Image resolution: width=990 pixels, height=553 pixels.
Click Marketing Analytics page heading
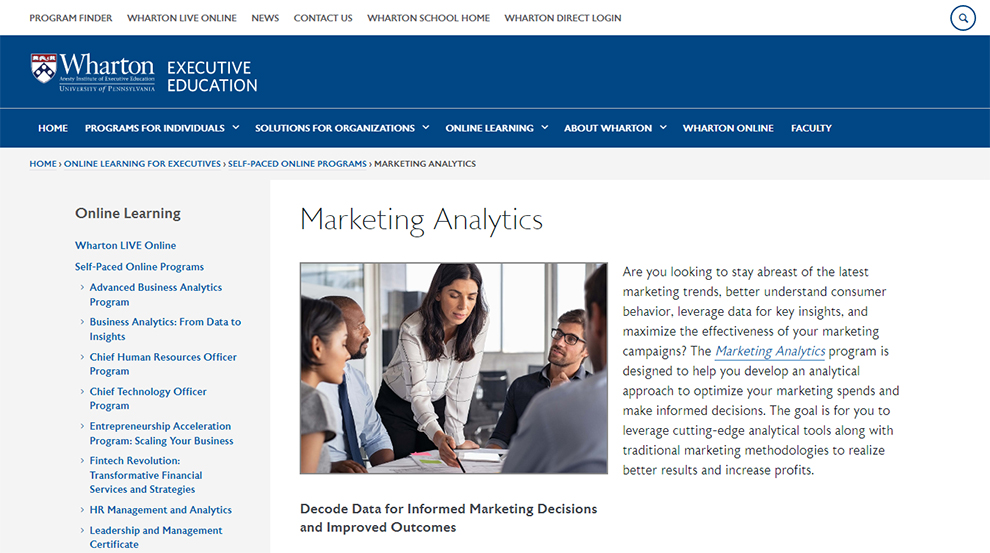(x=421, y=220)
